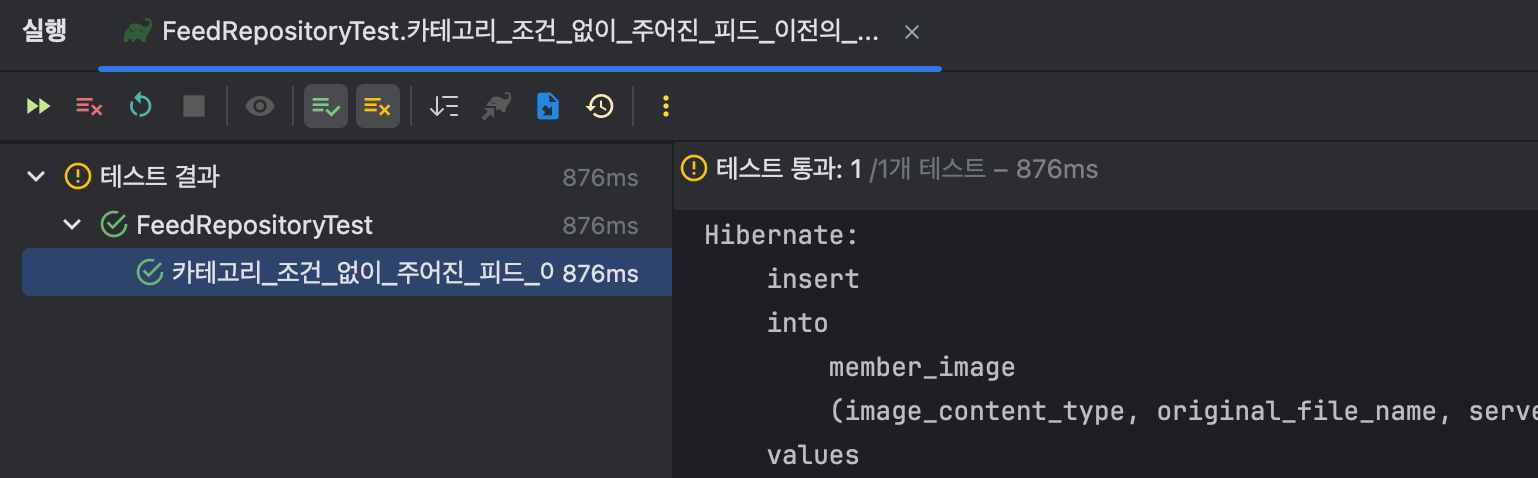This screenshot has height=478, width=1538.
Task: Open the three-dot more options menu
Action: tap(666, 106)
